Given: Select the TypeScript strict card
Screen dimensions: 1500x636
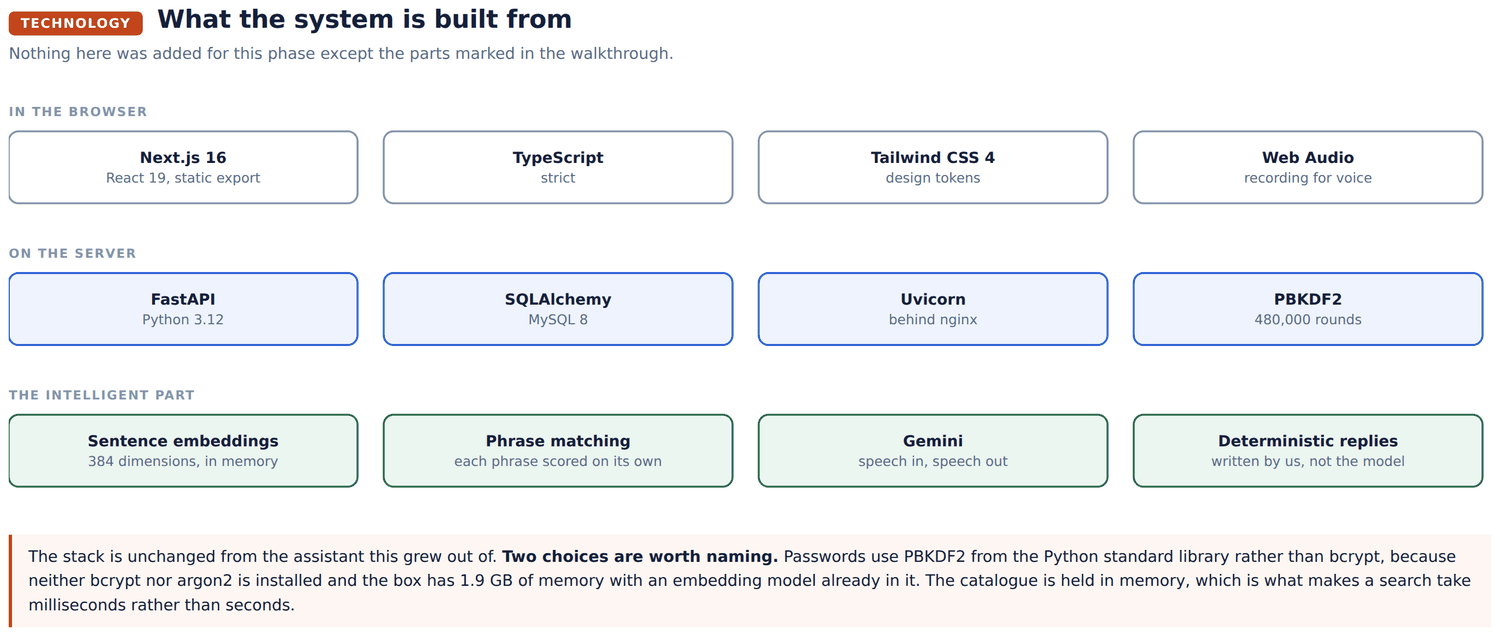Looking at the screenshot, I should (x=558, y=167).
